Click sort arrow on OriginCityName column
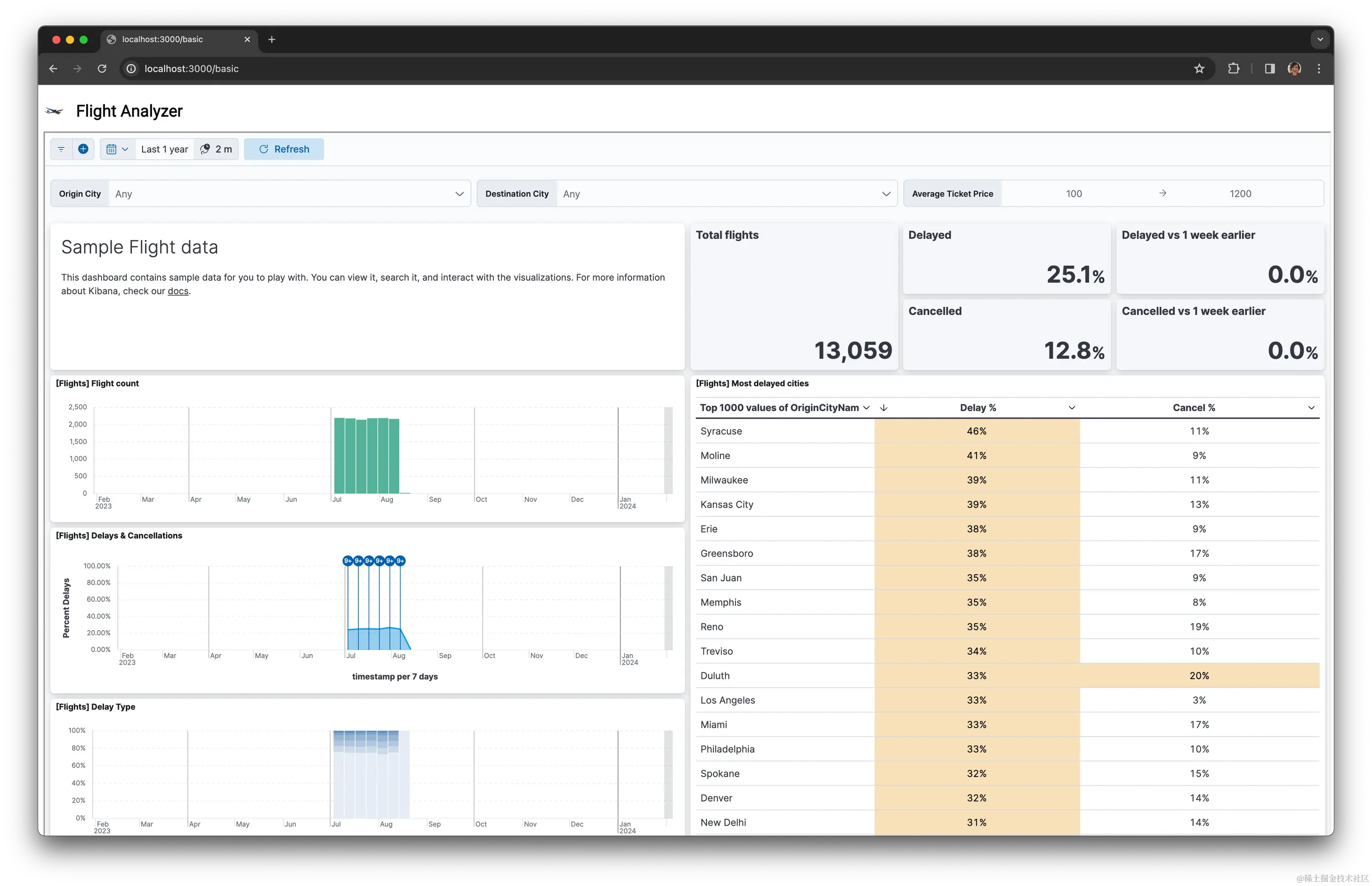Image resolution: width=1372 pixels, height=886 pixels. tap(884, 407)
